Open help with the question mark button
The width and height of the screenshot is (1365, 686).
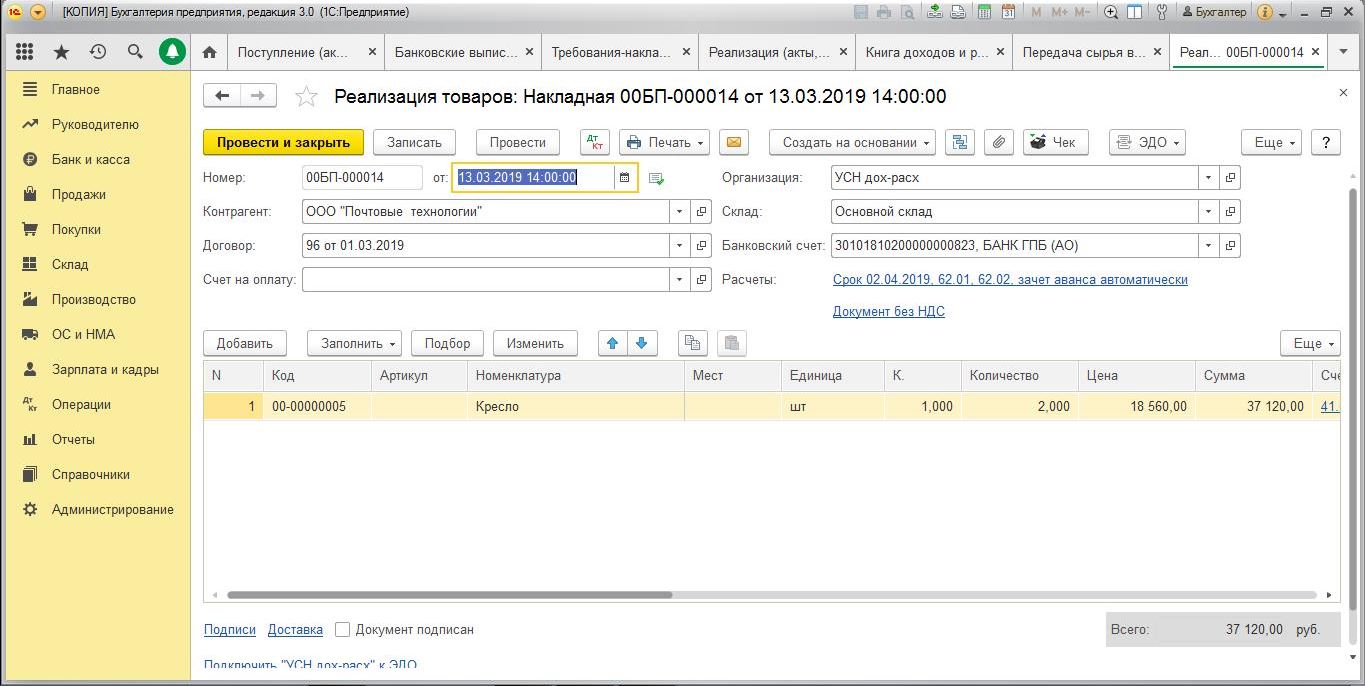1326,142
